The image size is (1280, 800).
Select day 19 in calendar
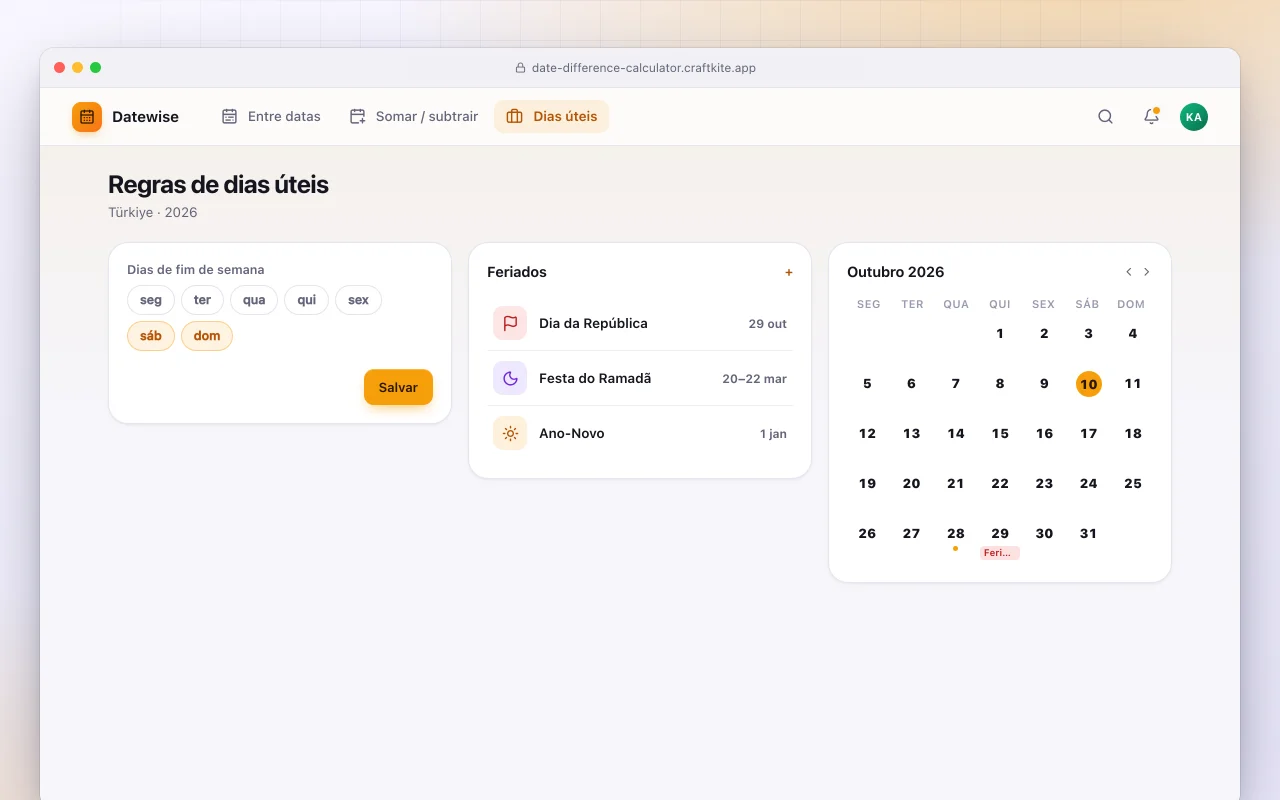point(867,484)
